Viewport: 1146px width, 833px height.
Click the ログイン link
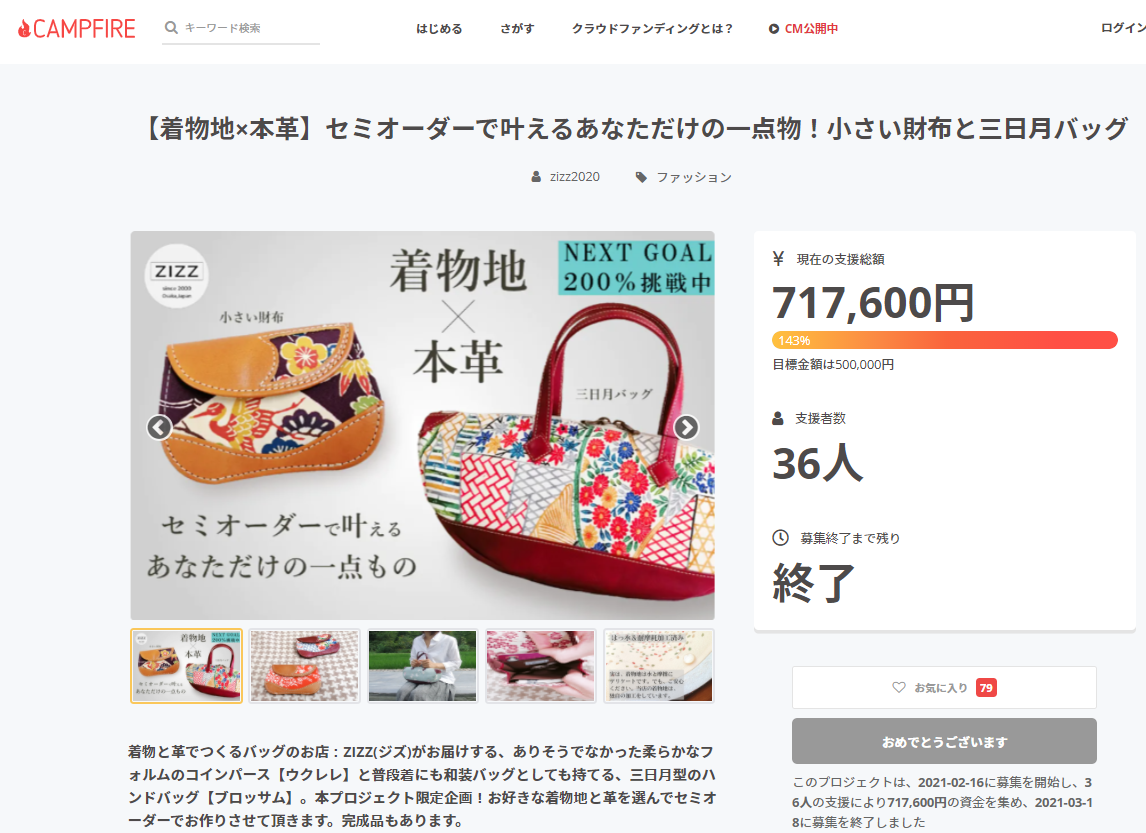click(1123, 28)
